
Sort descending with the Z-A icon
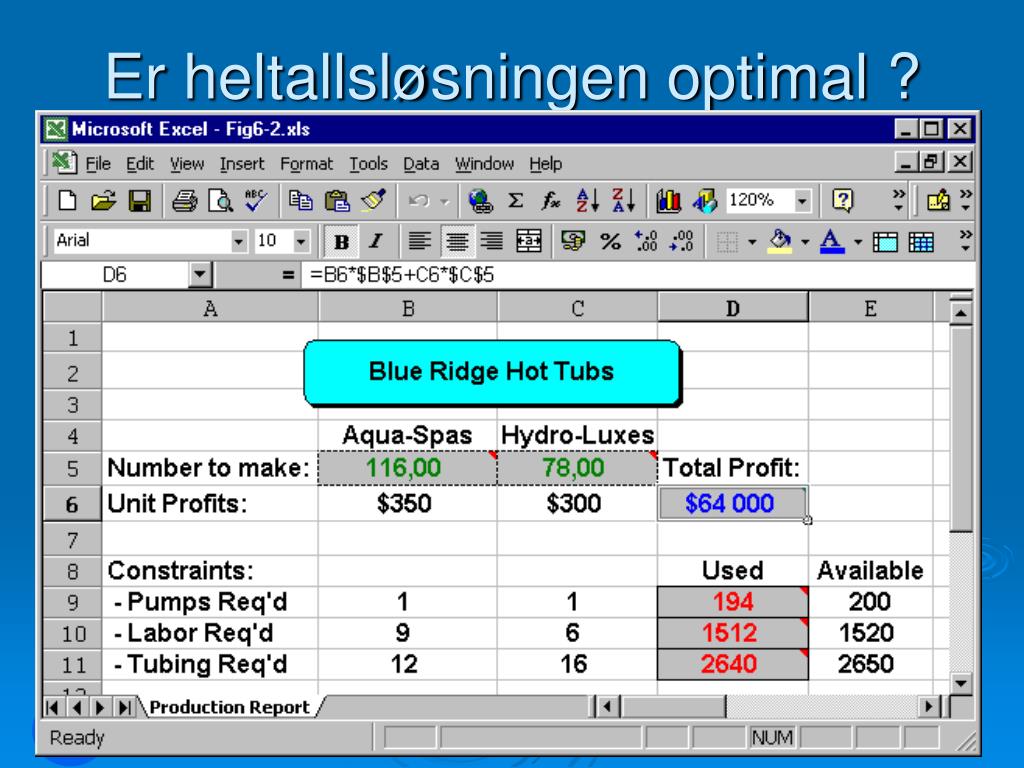point(623,200)
